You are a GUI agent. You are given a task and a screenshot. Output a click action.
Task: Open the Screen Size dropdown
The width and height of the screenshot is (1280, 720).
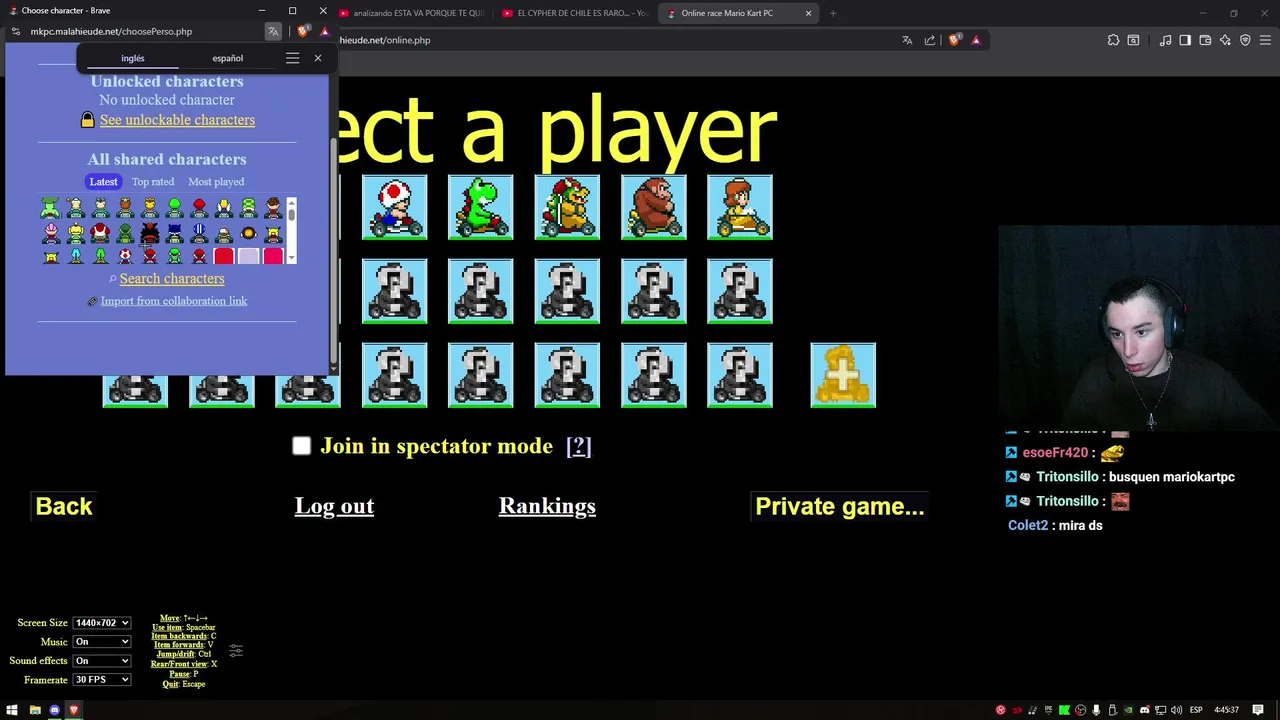(x=102, y=623)
